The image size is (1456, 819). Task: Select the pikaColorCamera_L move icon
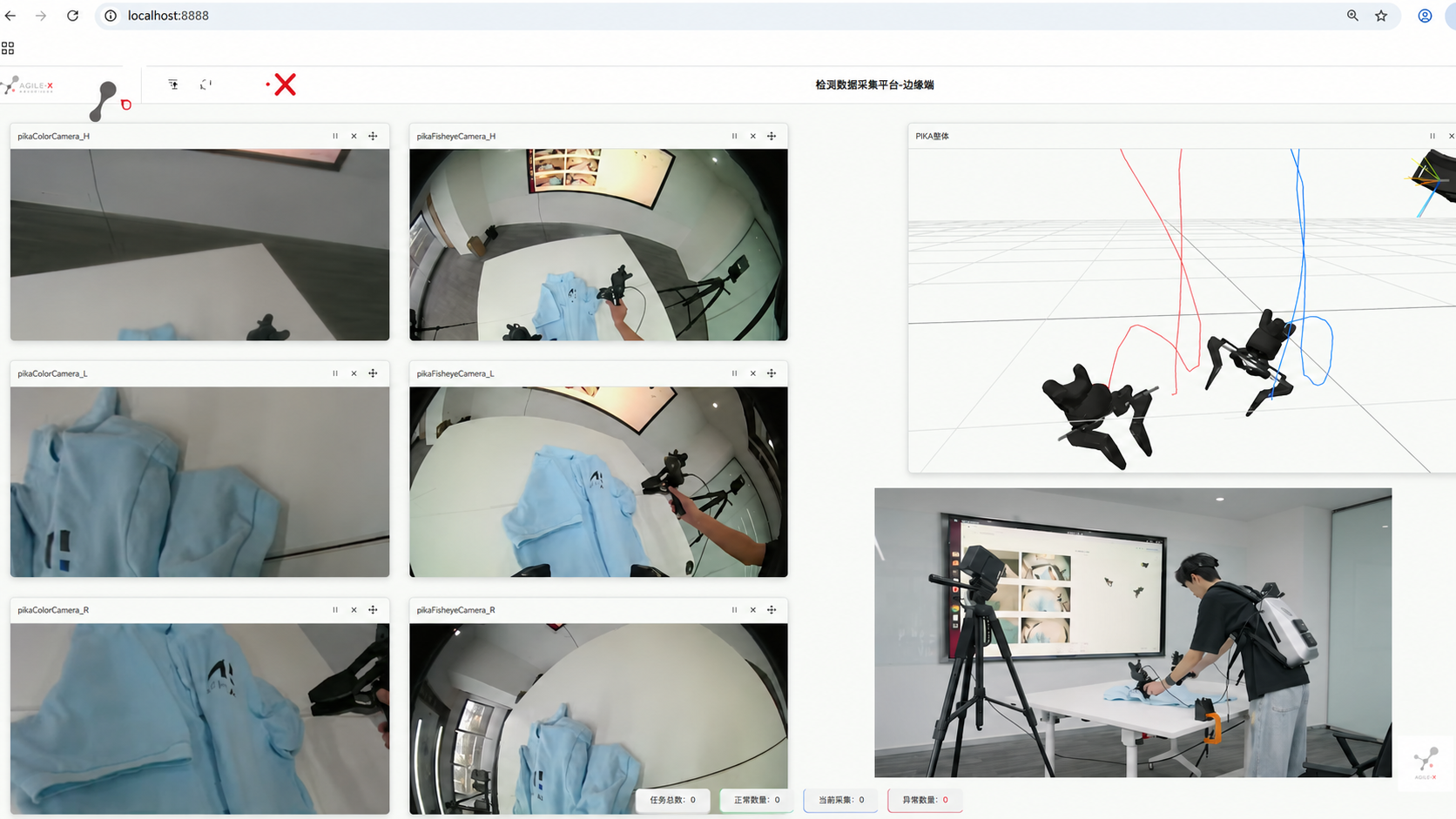tap(373, 373)
